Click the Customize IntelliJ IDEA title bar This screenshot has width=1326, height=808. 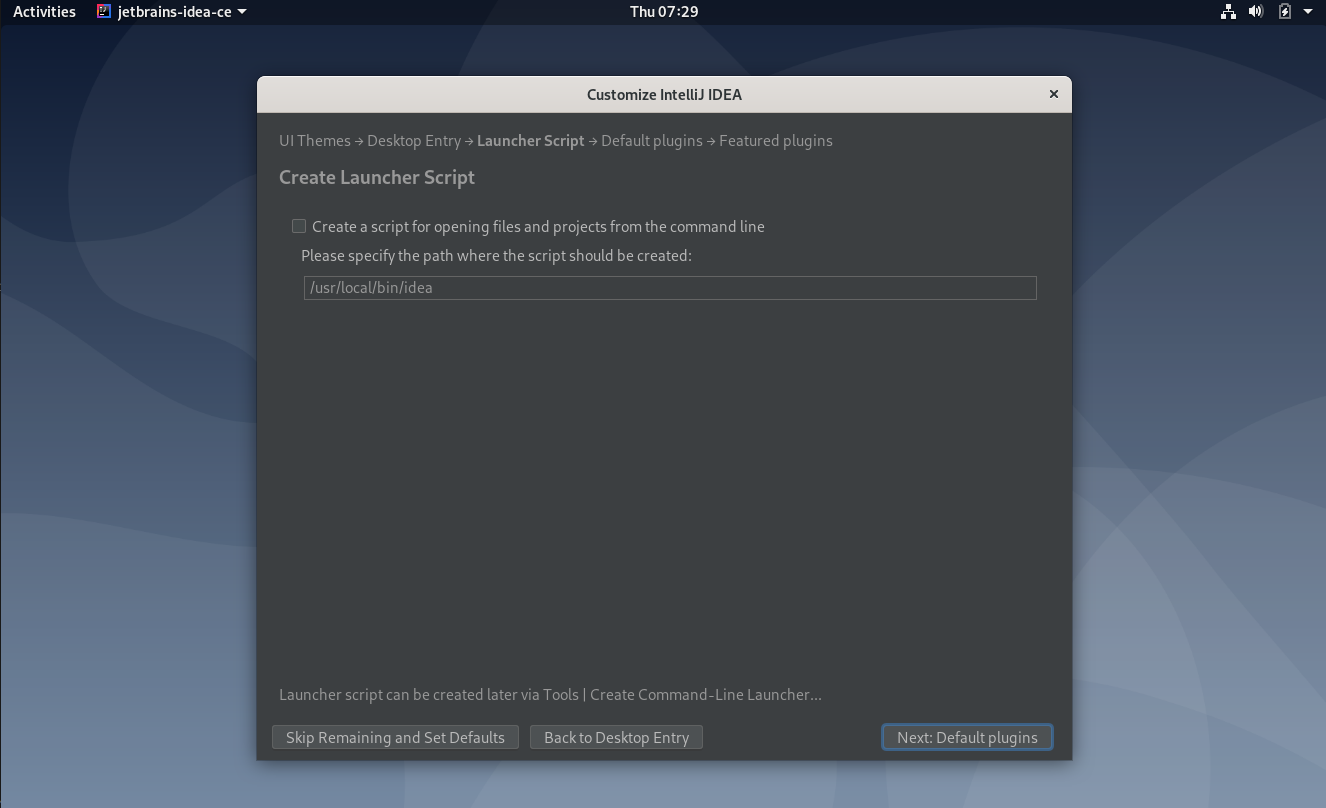[x=664, y=95]
